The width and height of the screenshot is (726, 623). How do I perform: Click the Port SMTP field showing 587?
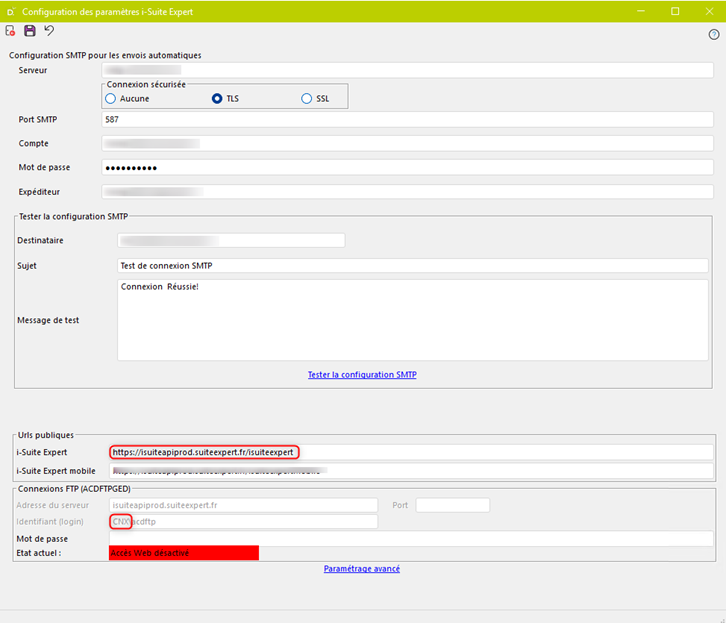(407, 120)
